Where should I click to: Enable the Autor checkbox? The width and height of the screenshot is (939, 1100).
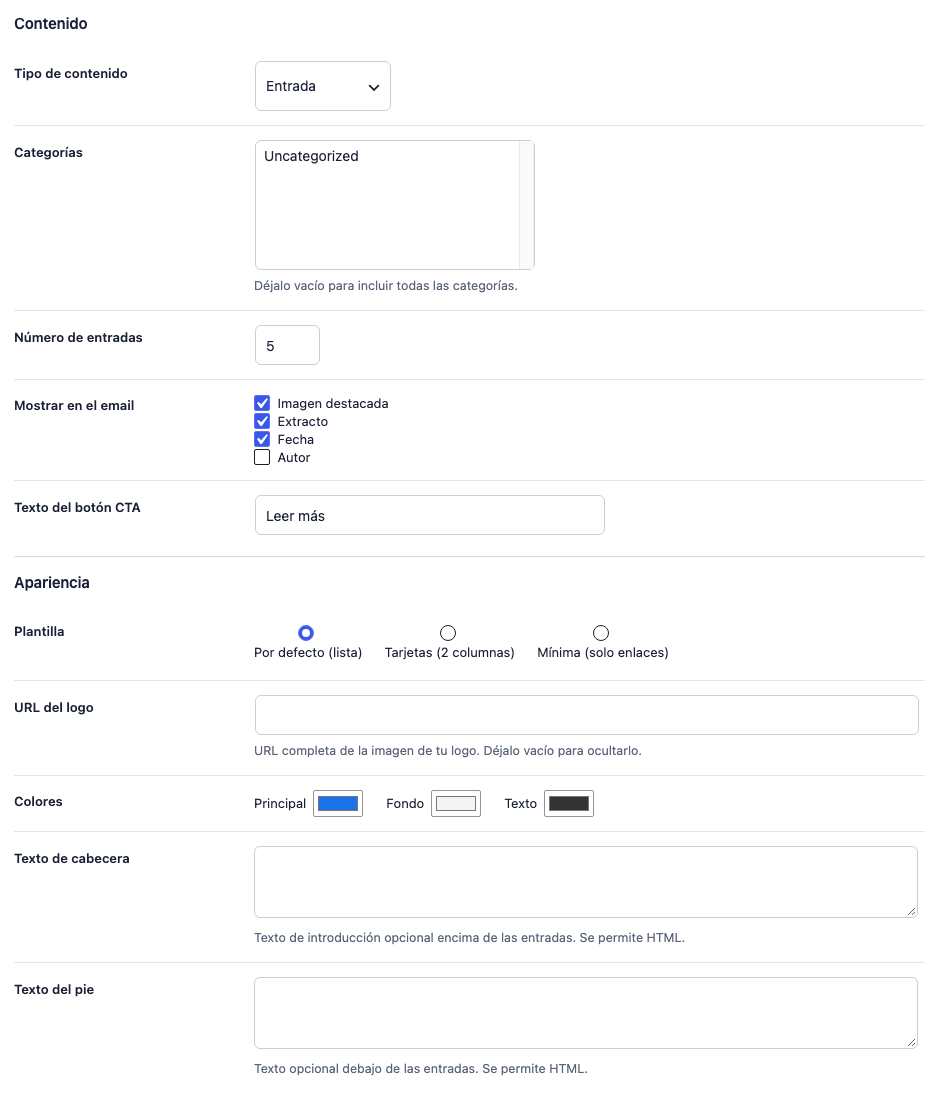[262, 457]
